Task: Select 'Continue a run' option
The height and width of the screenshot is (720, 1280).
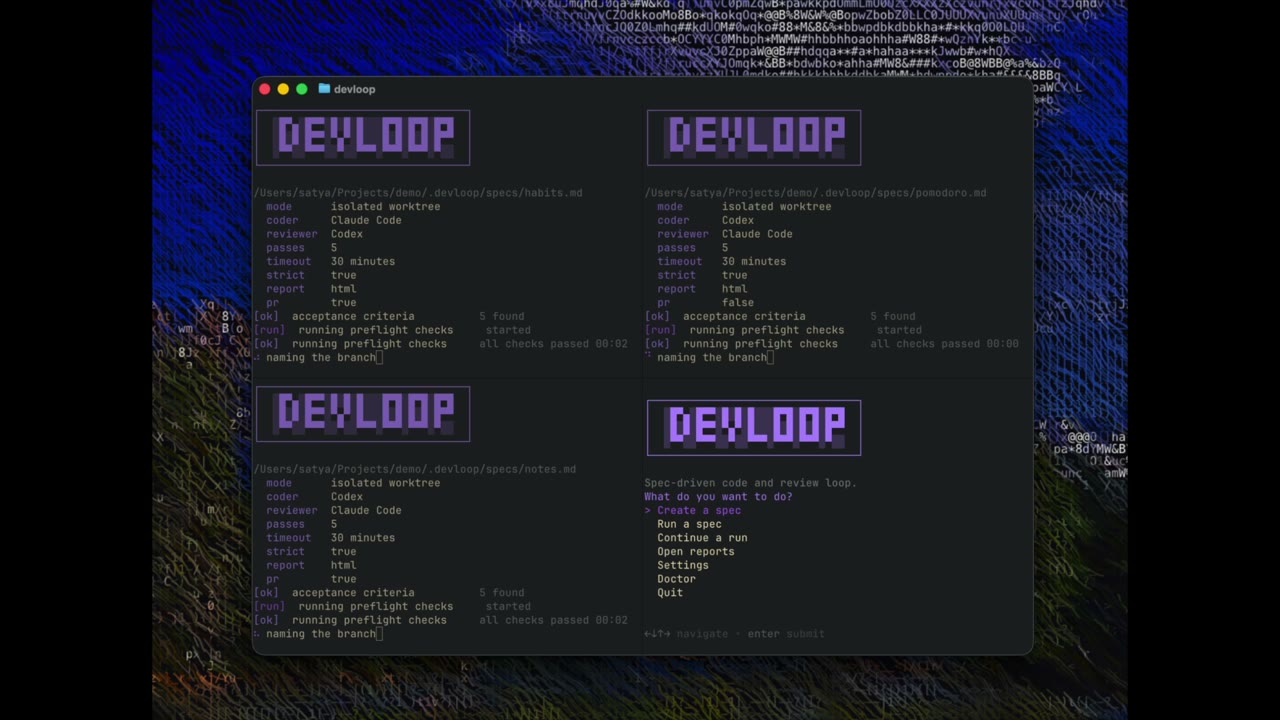Action: tap(702, 538)
